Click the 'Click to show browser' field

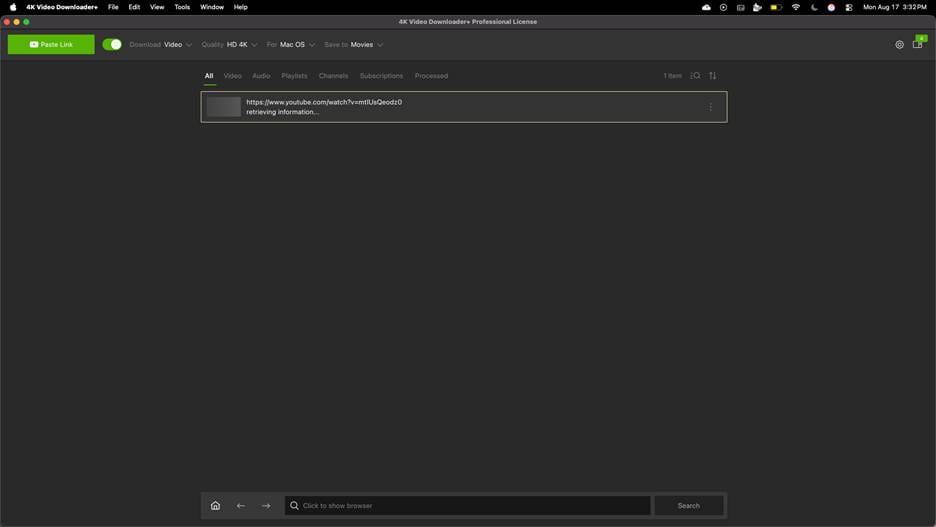tap(467, 506)
